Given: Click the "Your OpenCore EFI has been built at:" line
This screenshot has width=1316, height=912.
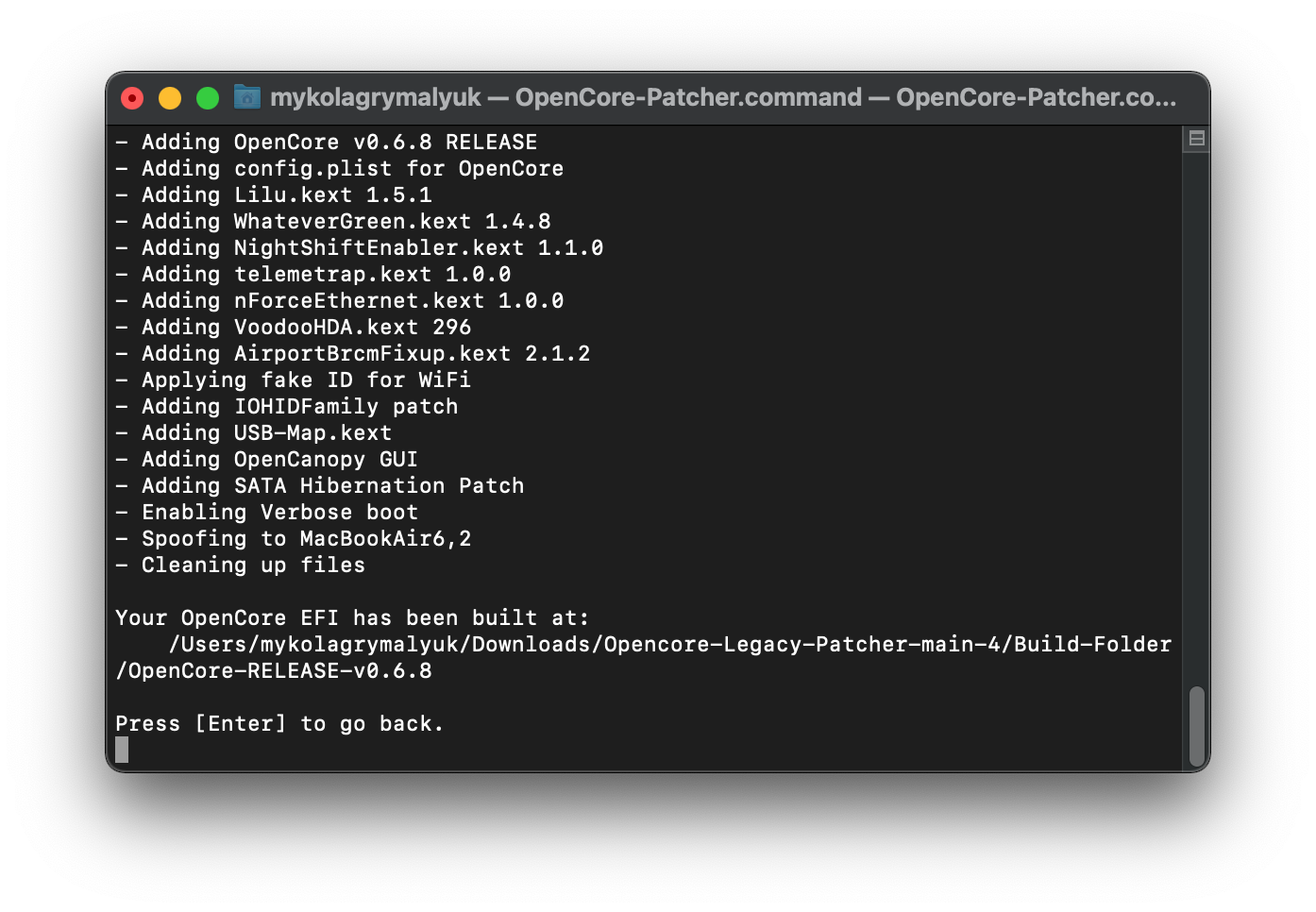Looking at the screenshot, I should [352, 618].
